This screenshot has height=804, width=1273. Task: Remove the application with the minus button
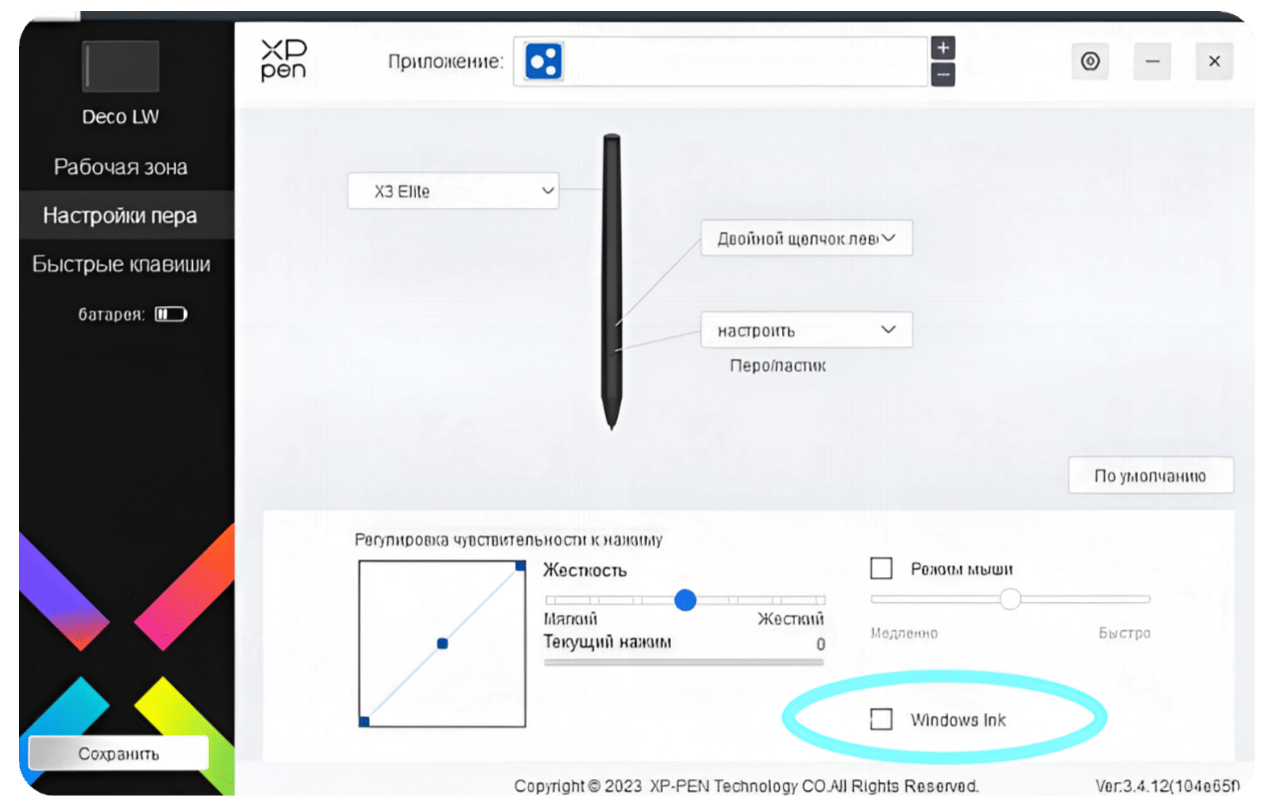(x=942, y=75)
